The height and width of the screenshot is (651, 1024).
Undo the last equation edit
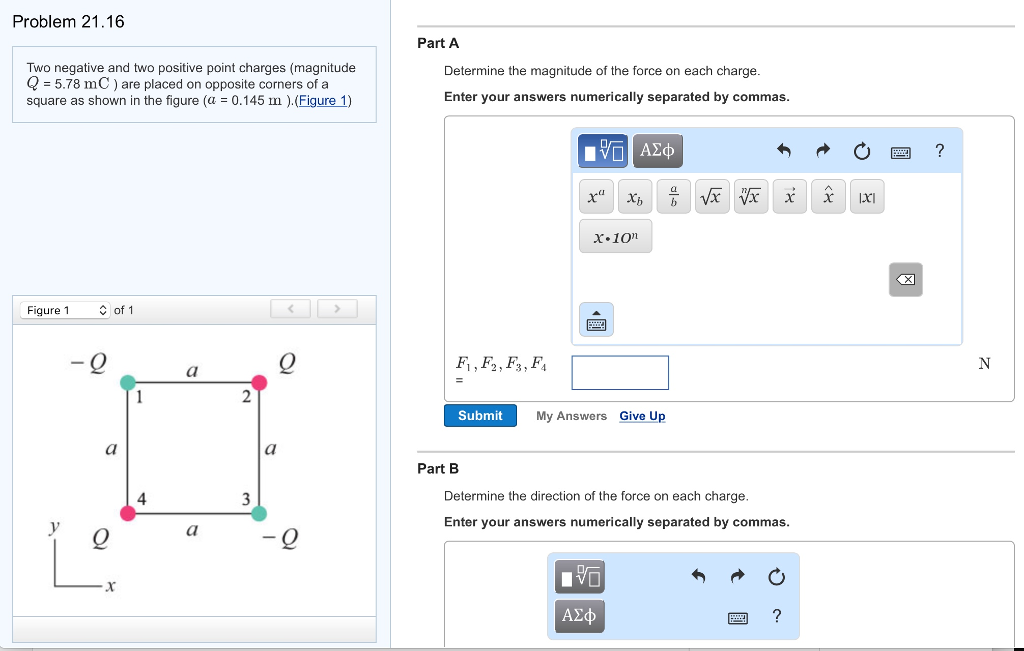click(786, 150)
